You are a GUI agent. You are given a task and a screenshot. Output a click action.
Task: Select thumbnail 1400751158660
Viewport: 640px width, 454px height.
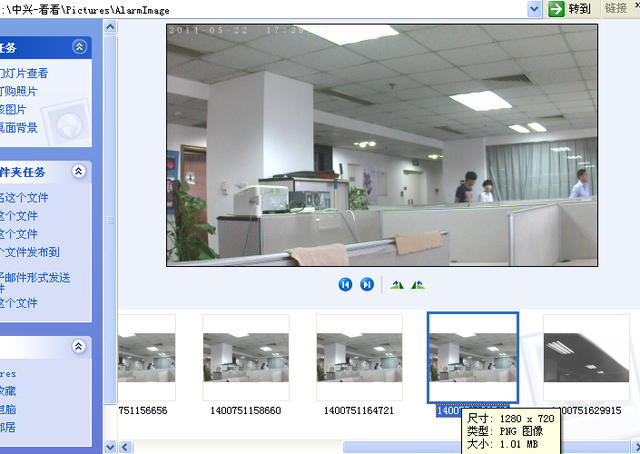tap(246, 357)
